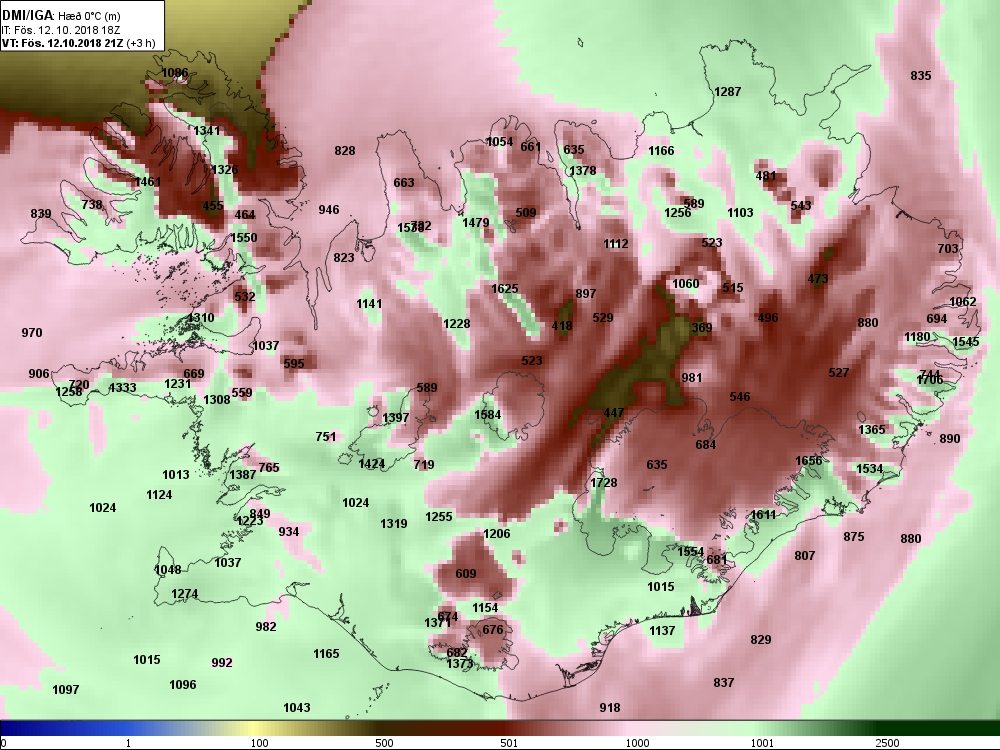Viewport: 1000px width, 750px height.
Task: Select the map value '1124'
Action: point(159,495)
